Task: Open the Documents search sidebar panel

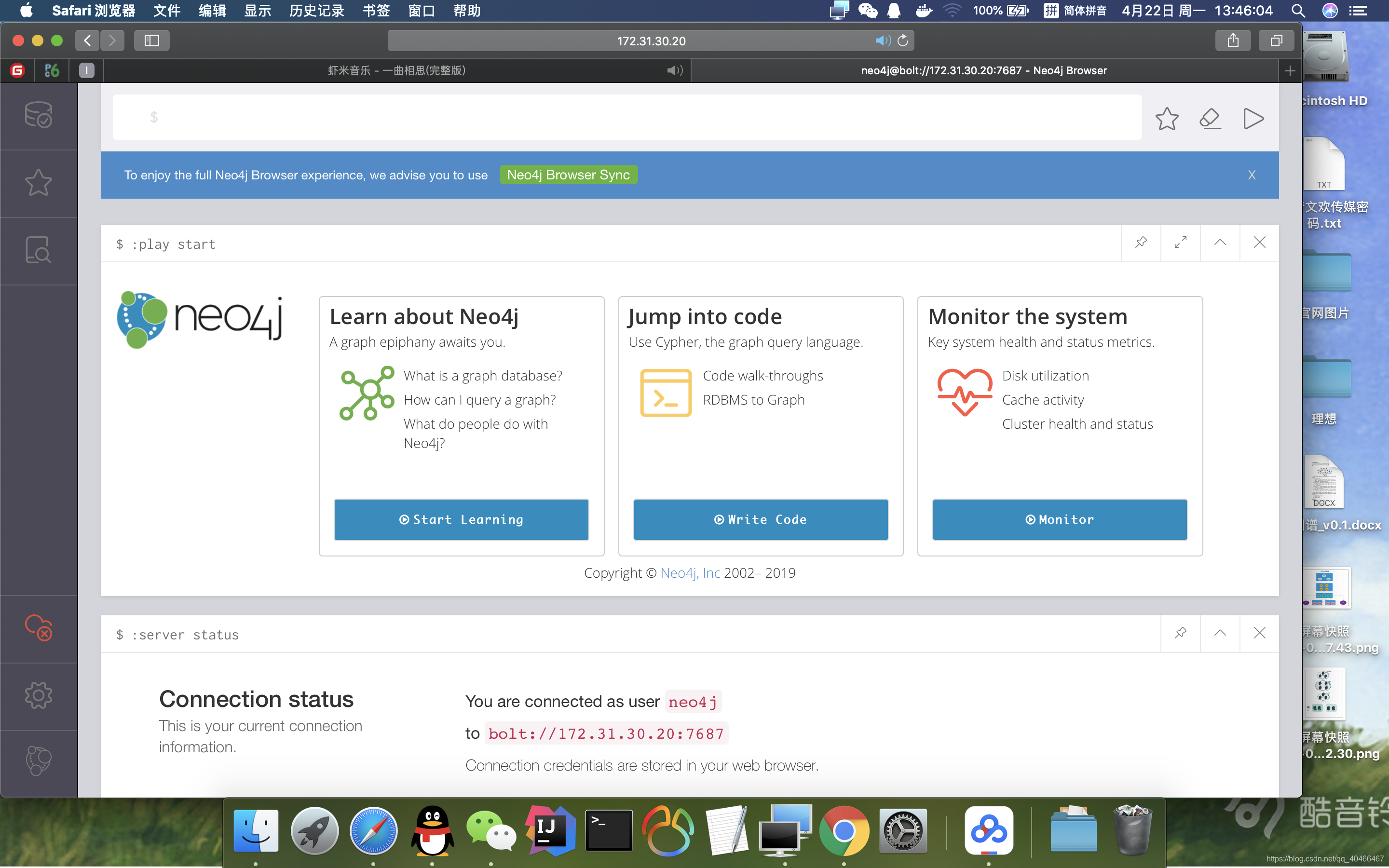Action: pyautogui.click(x=39, y=250)
